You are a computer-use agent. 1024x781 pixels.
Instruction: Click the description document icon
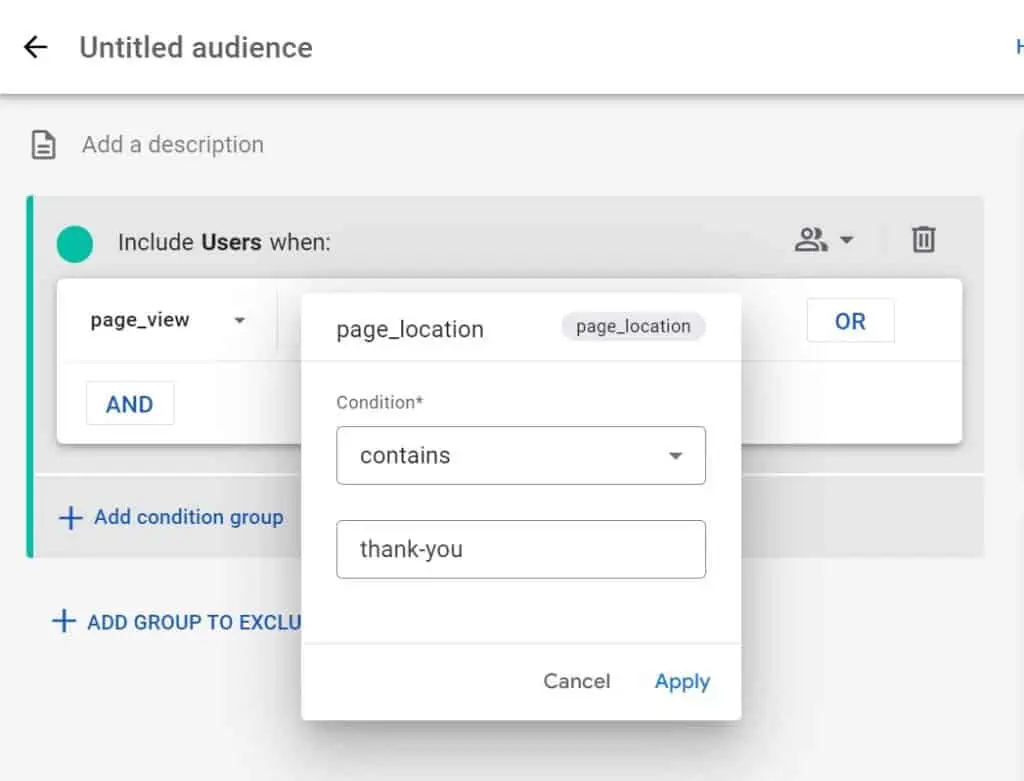tap(43, 146)
